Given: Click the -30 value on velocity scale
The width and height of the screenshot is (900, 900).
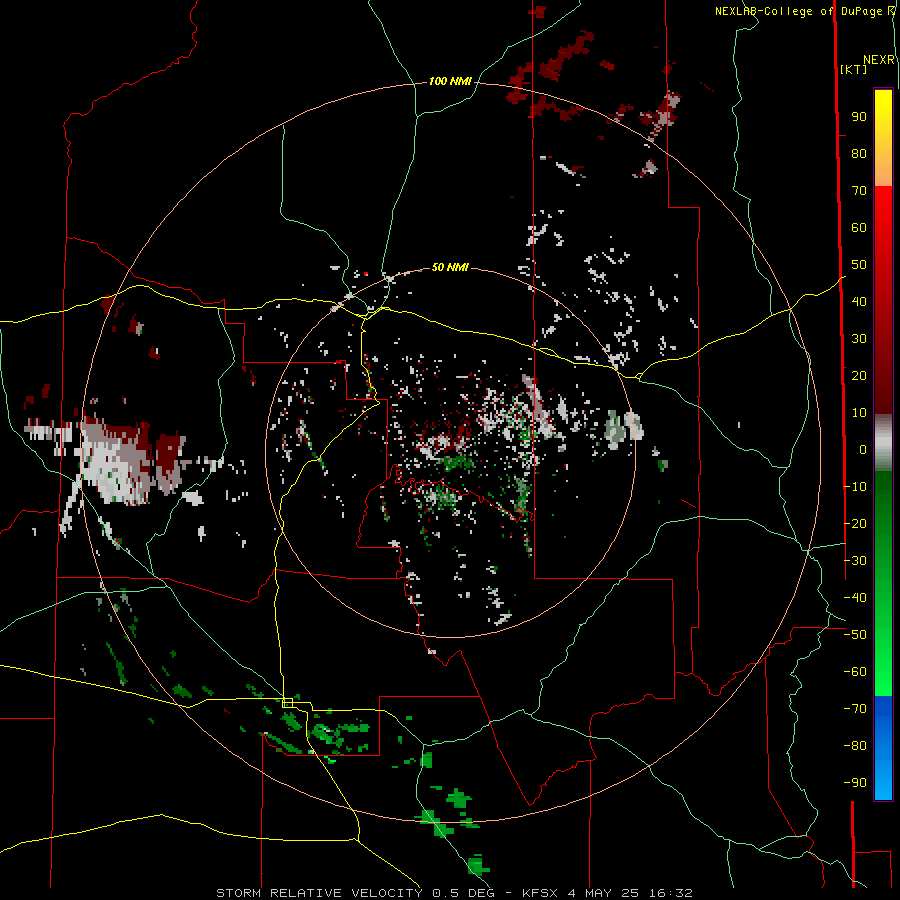Looking at the screenshot, I should [x=855, y=561].
